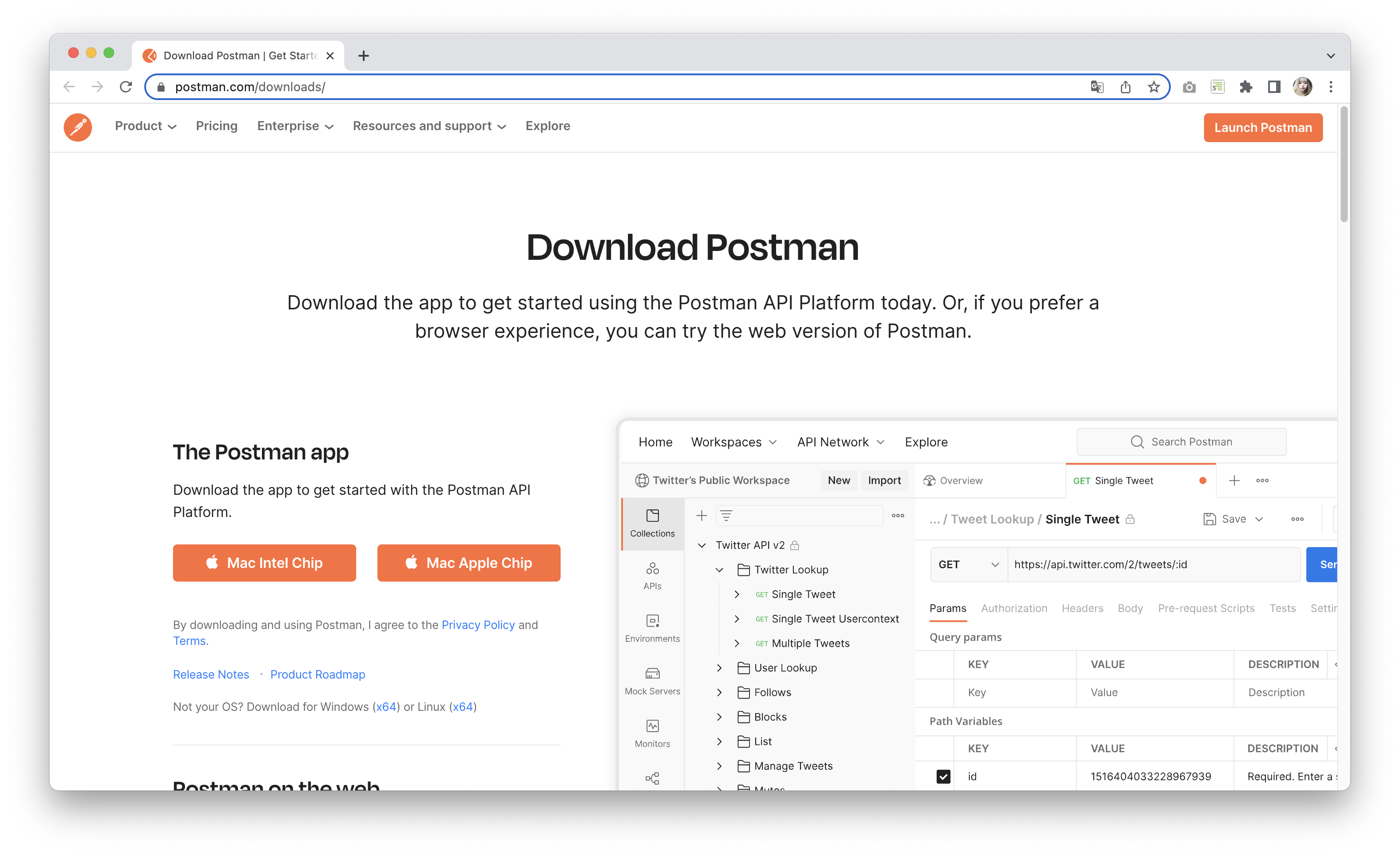Click the share icon in the address bar
Image resolution: width=1400 pixels, height=856 pixels.
click(x=1125, y=86)
